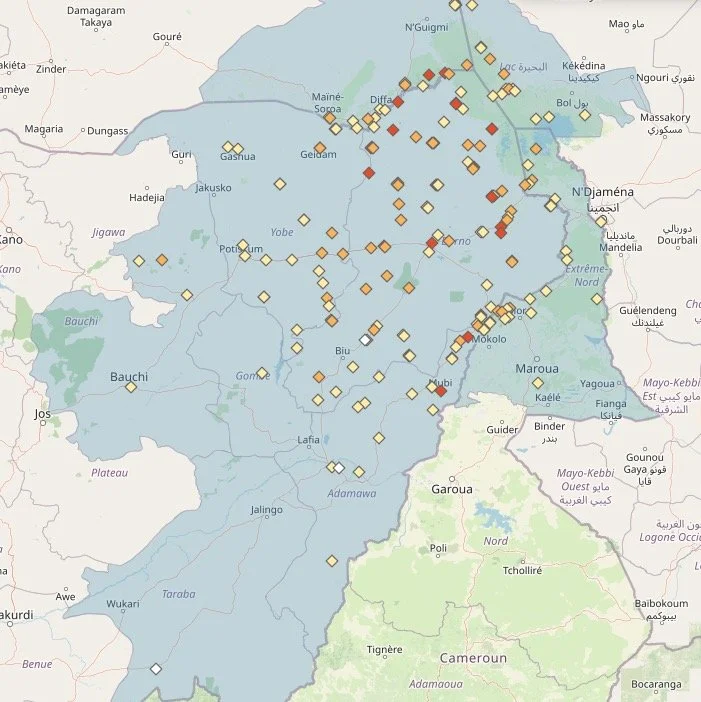
Task: Click the diamond marker northeast of Yobe label
Action: [303, 220]
